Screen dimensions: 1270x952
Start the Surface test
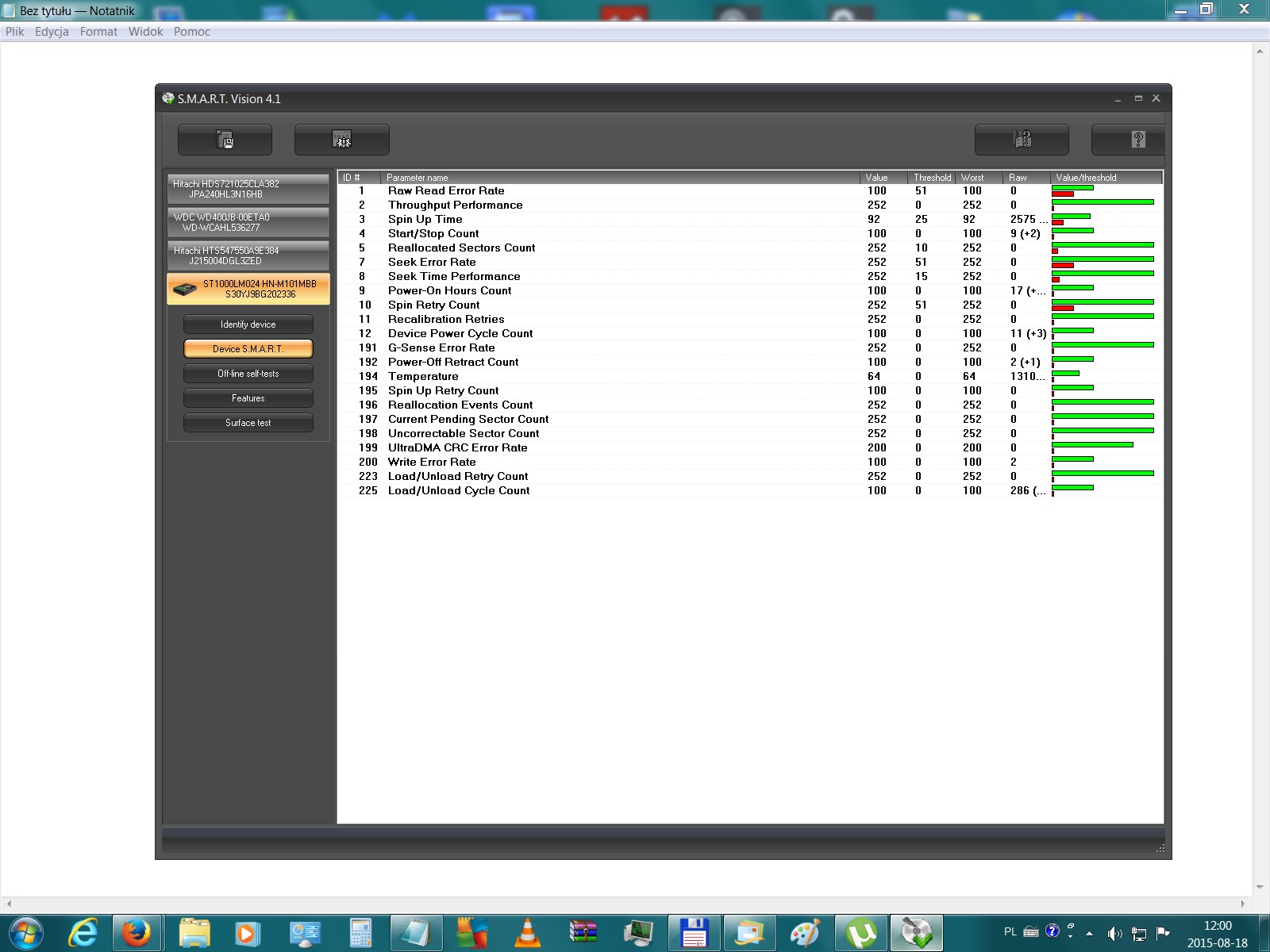[248, 423]
